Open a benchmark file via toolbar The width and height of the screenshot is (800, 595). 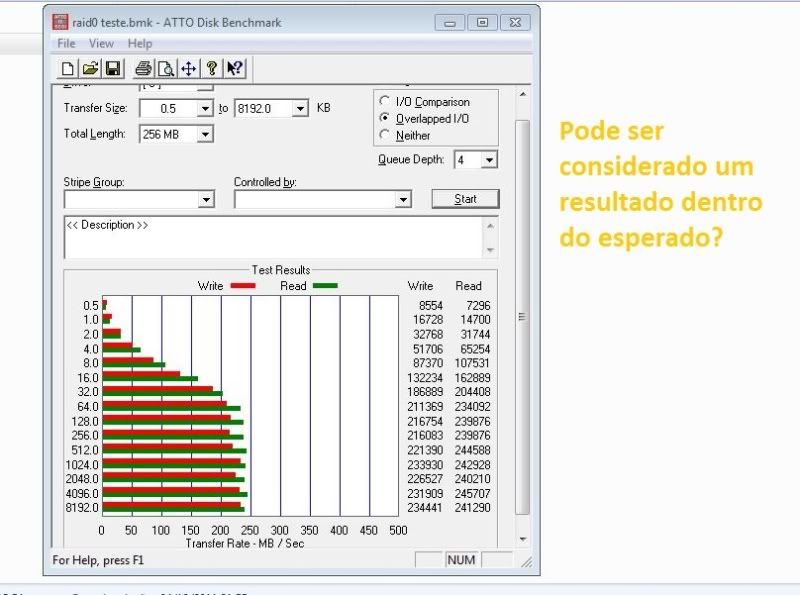[x=90, y=69]
